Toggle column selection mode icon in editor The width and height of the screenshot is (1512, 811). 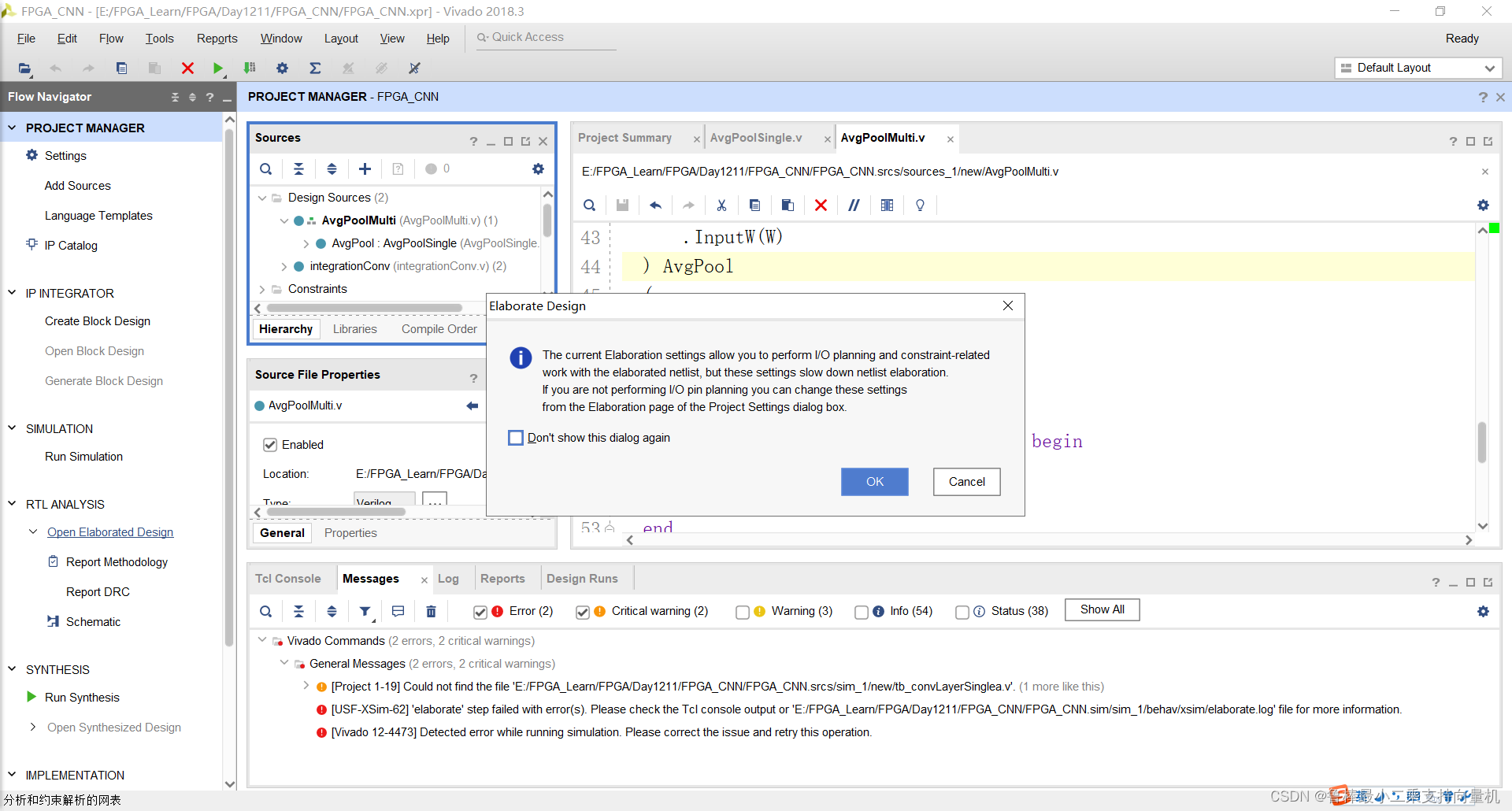[x=887, y=206]
